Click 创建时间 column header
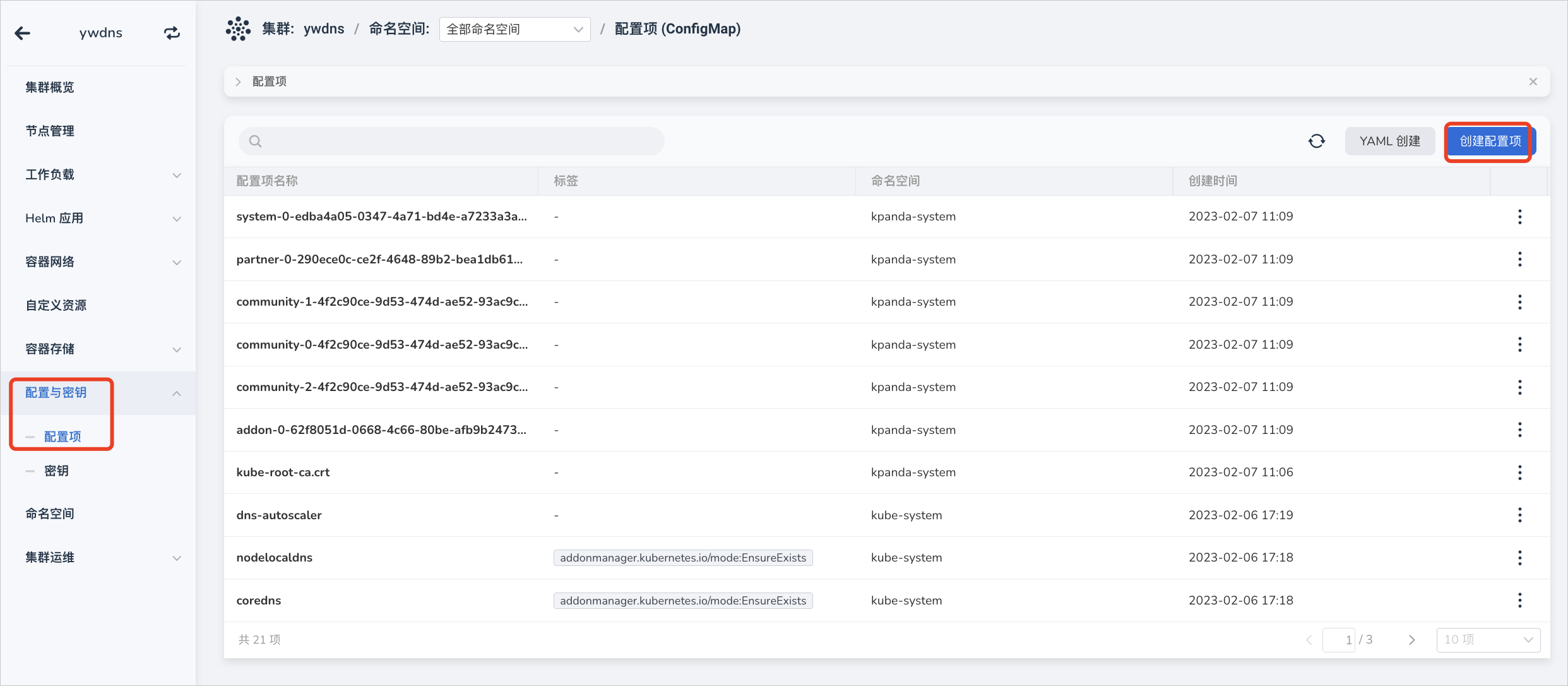Screen dimensions: 1568x686 pos(1213,181)
